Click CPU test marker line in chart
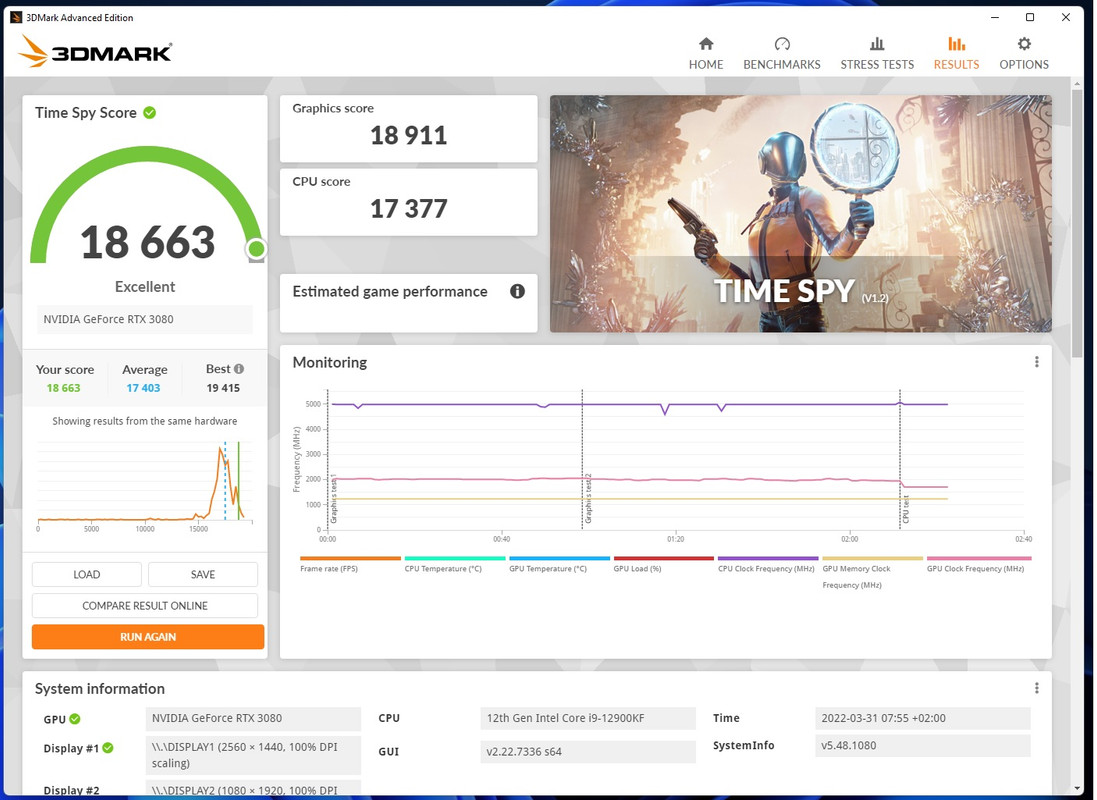The height and width of the screenshot is (800, 1097). coord(900,458)
